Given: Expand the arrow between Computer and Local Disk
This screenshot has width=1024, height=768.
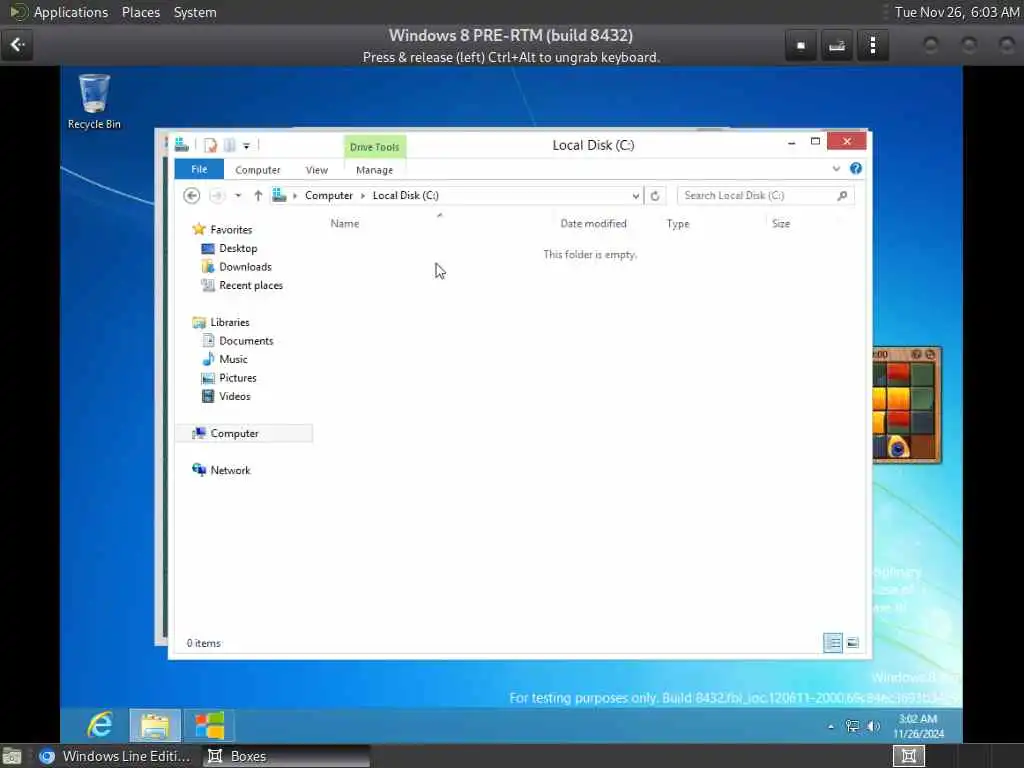Looking at the screenshot, I should tap(363, 195).
